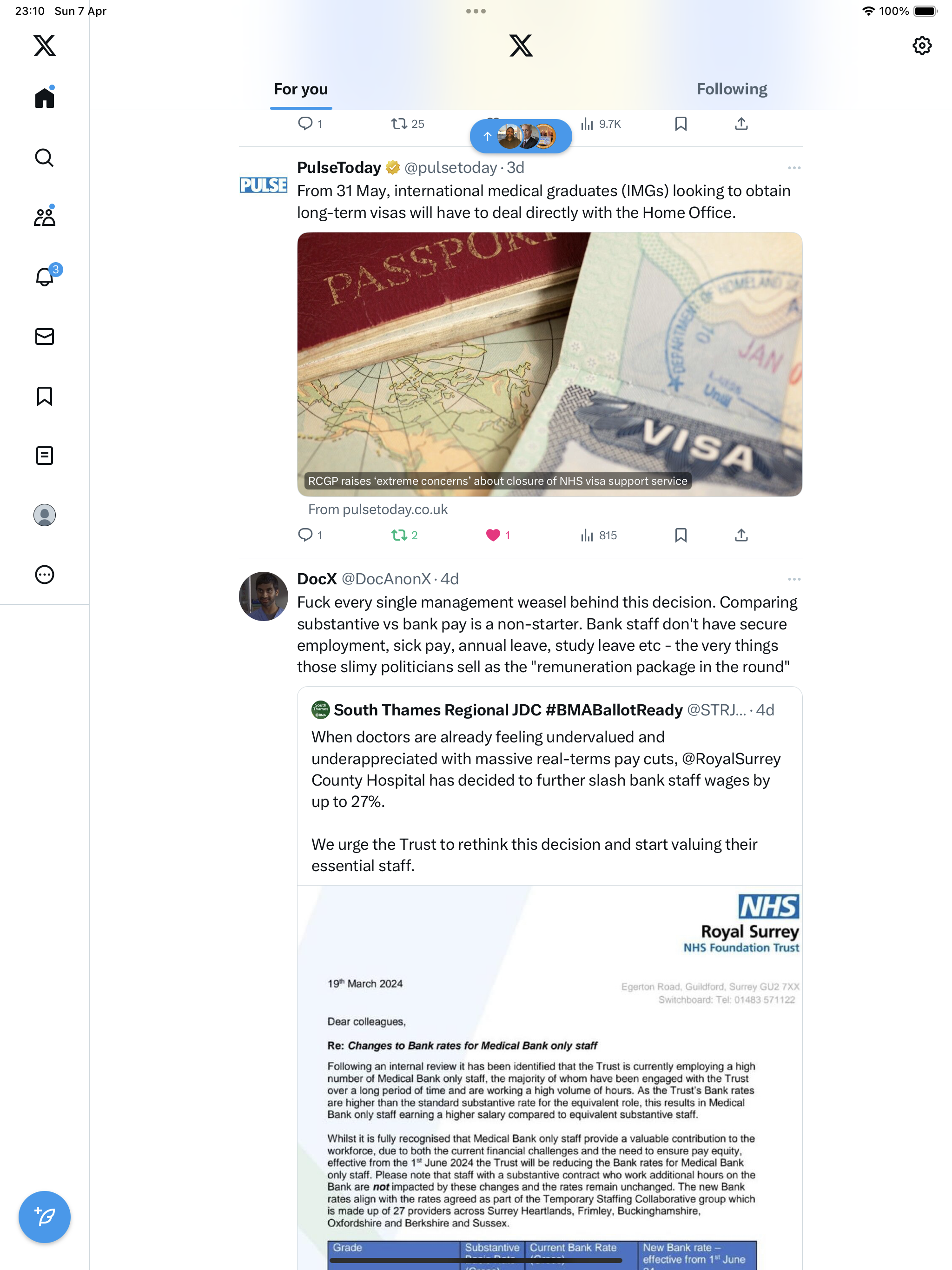Expand the More menu circle in sidebar
The width and height of the screenshot is (952, 1270).
44,575
